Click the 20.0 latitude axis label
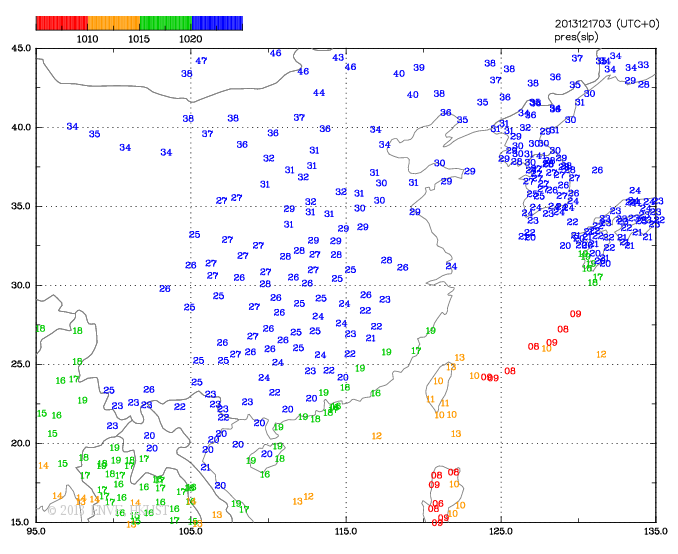The height and width of the screenshot is (554, 678). point(21,443)
